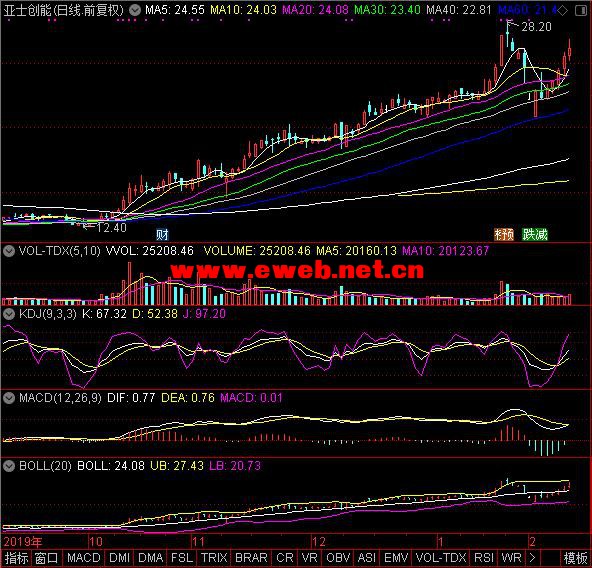This screenshot has height=568, width=592.
Task: Switch to MACD indicator tab
Action: [x=83, y=558]
